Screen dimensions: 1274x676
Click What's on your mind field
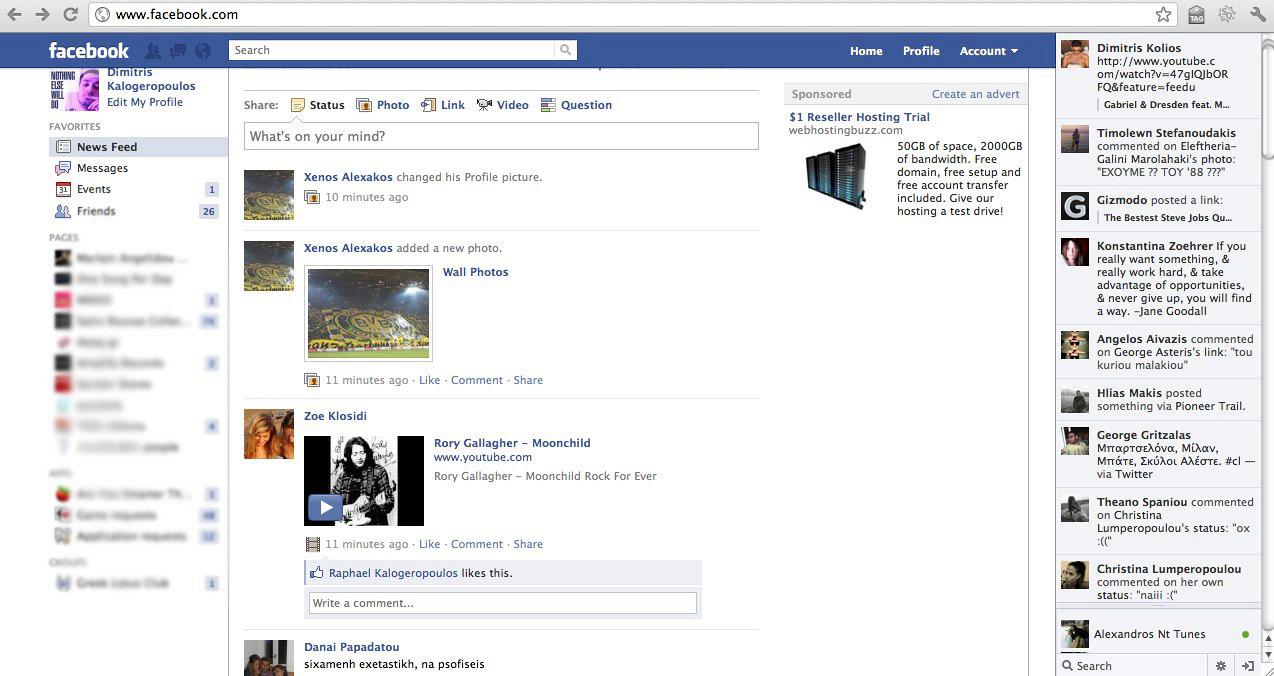[501, 136]
